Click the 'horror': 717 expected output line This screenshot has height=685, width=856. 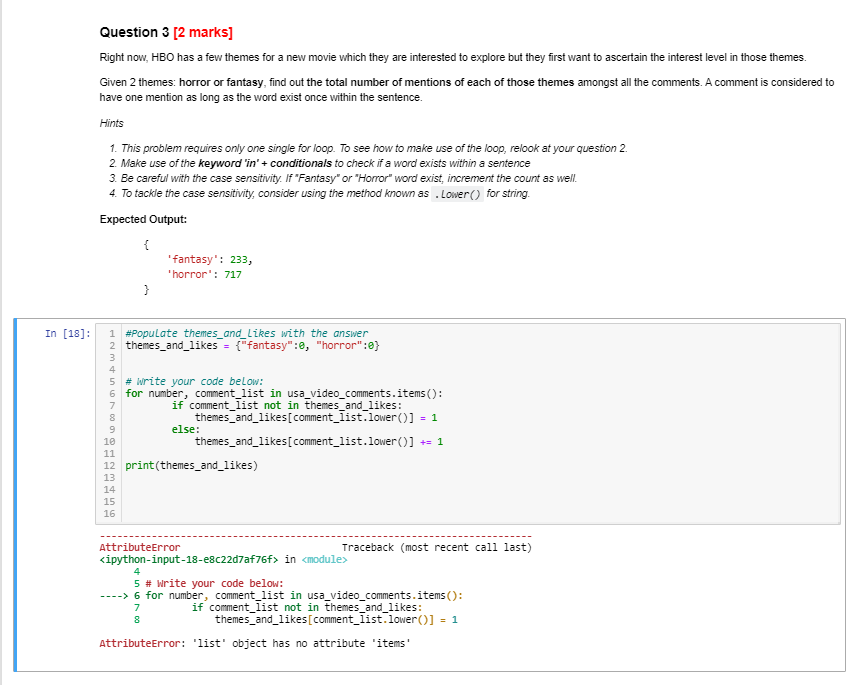tap(204, 275)
